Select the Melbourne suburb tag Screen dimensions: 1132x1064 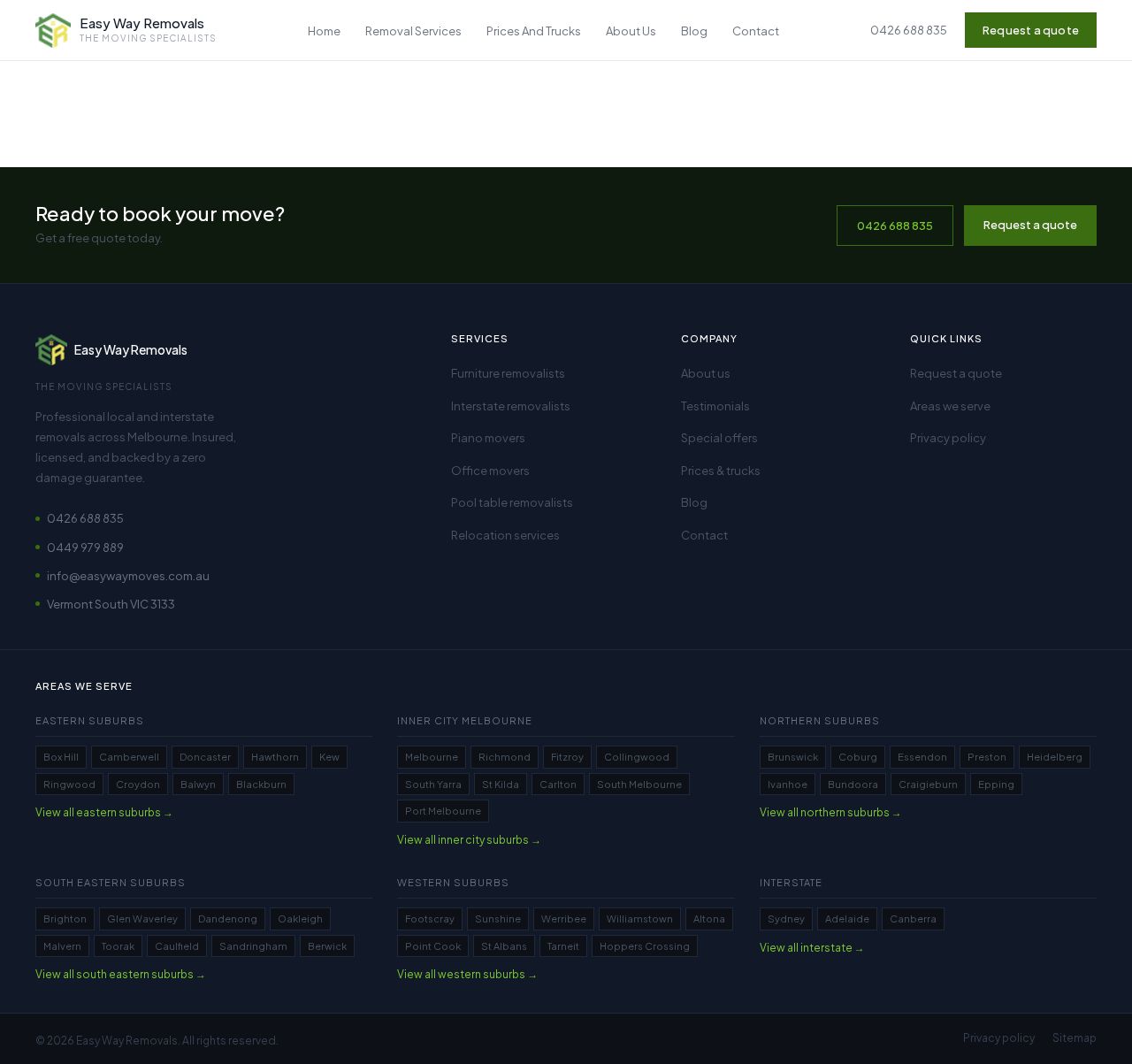click(432, 757)
